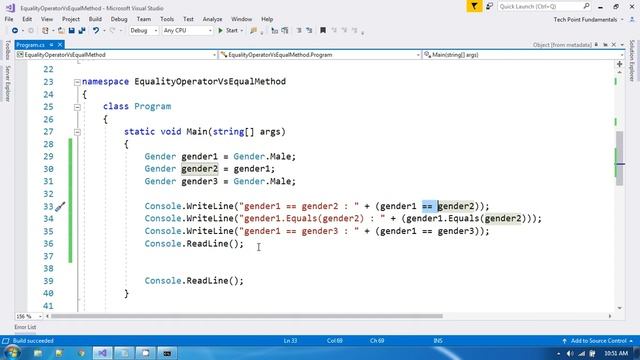
Task: Click the Build succeeded status text
Action: click(x=33, y=340)
